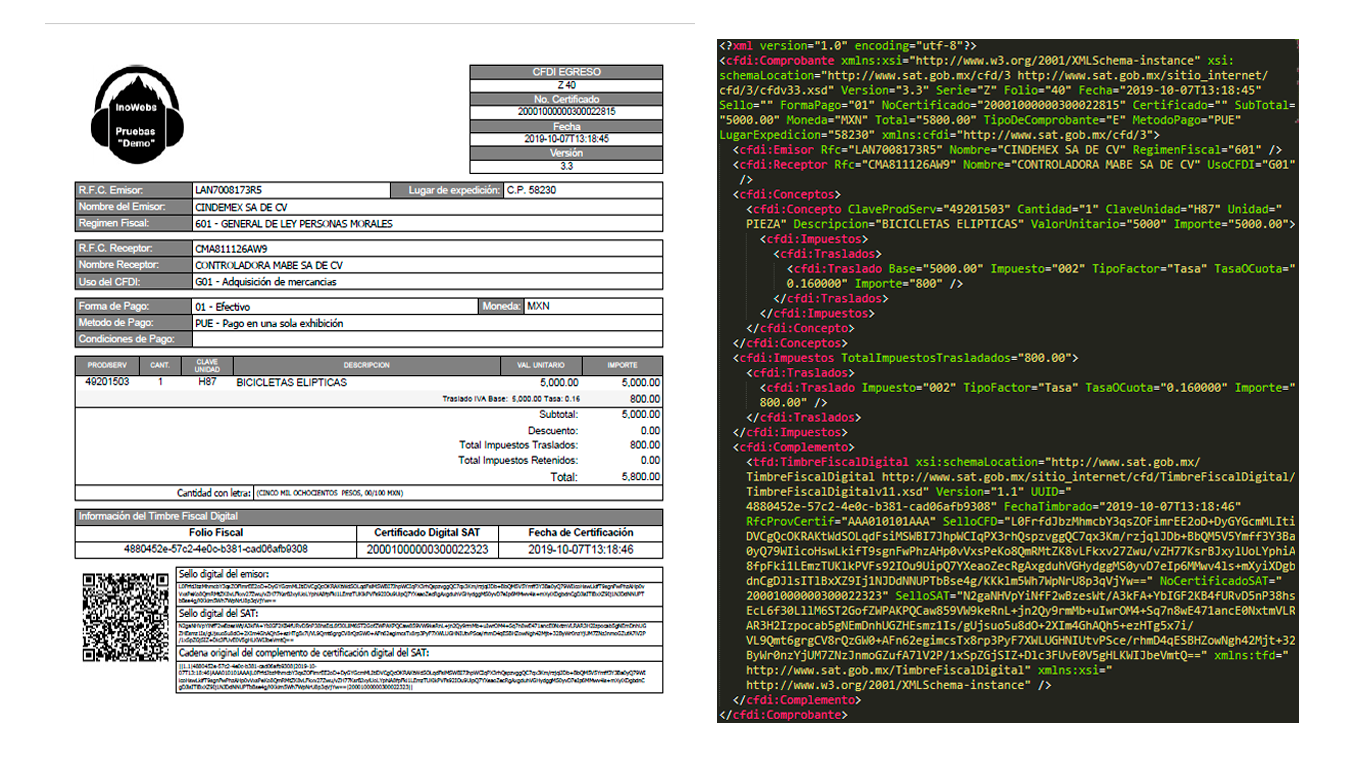Viewport: 1366px width, 768px height.
Task: Click the '3.3' version value on the invoice
Action: click(566, 167)
